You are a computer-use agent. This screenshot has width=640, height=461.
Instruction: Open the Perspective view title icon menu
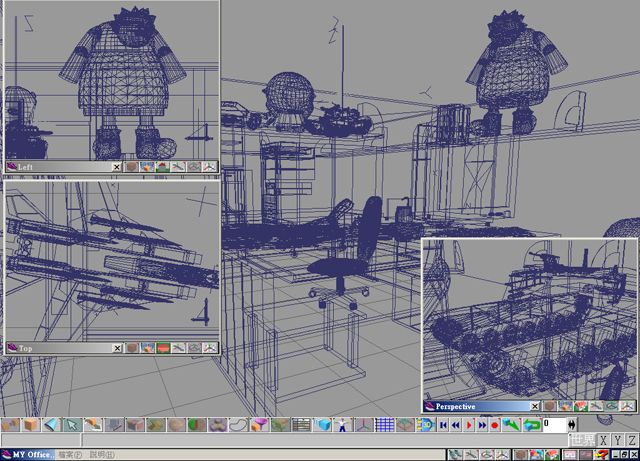click(429, 406)
